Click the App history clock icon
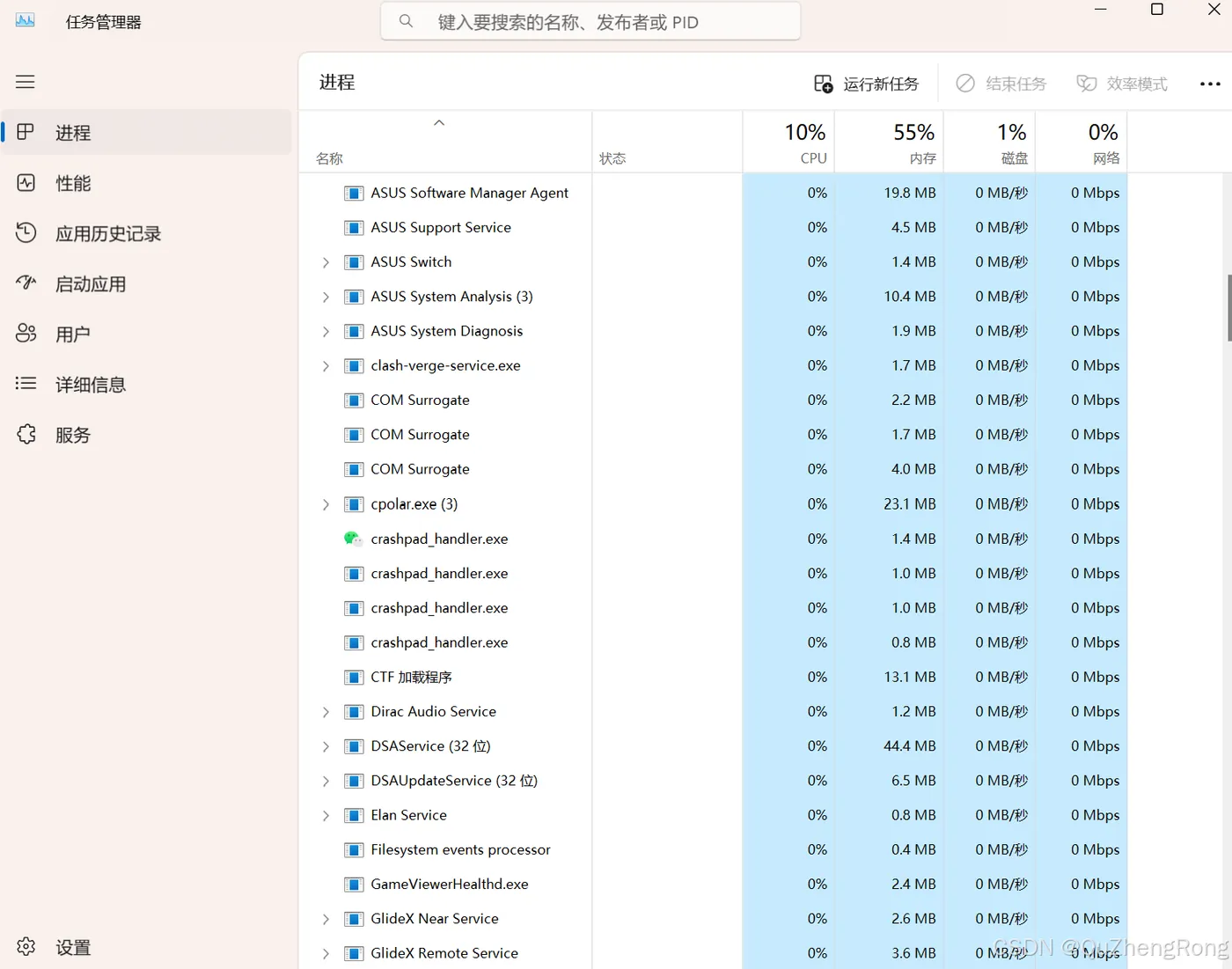The image size is (1232, 969). click(x=26, y=233)
